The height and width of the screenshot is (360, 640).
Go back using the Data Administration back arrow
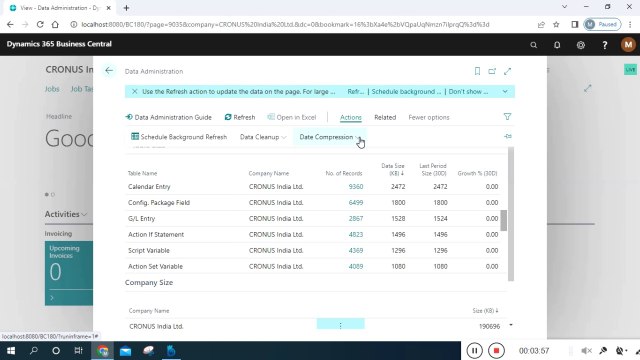pos(109,71)
